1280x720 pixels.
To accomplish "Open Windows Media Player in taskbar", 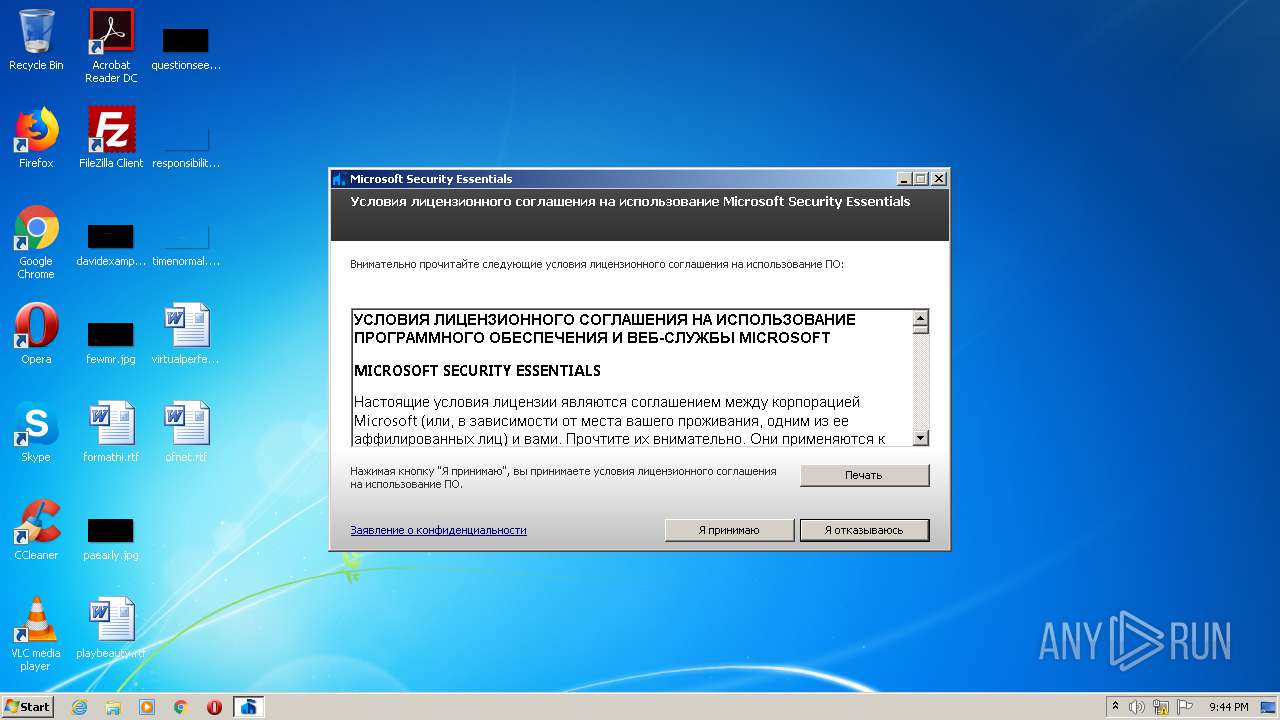I will (147, 707).
